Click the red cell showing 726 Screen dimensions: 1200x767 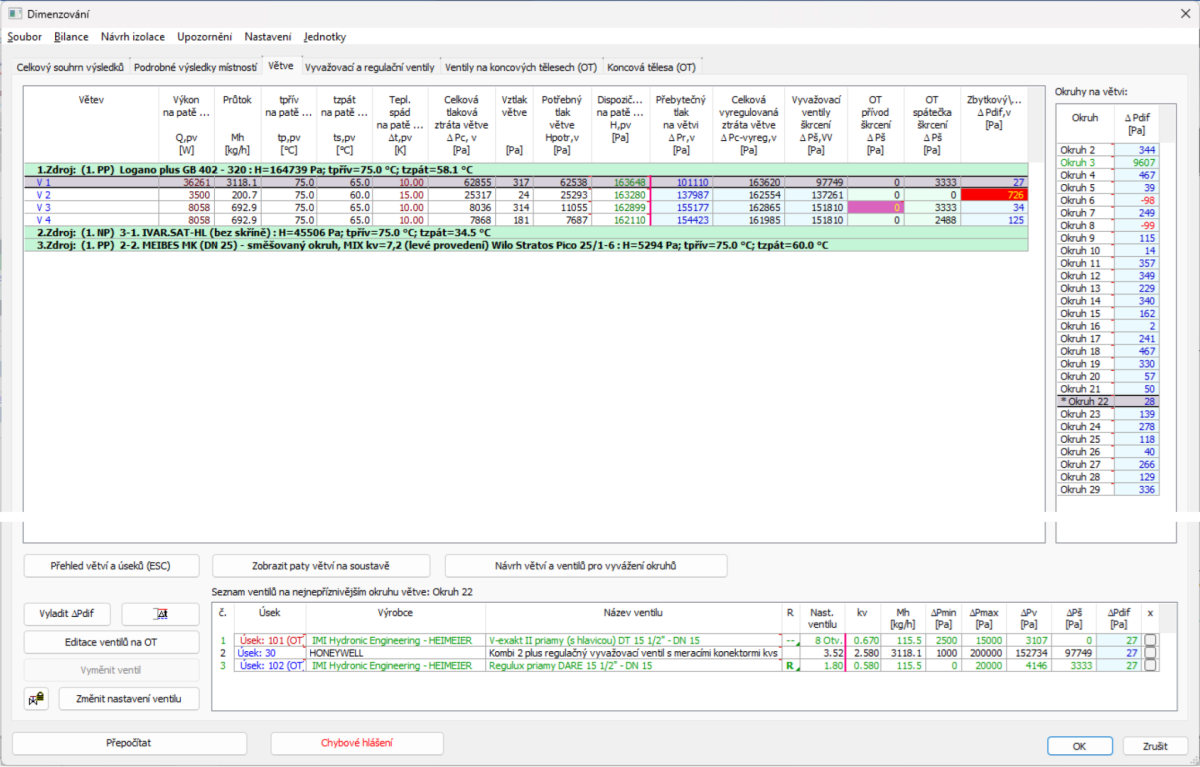(x=994, y=195)
